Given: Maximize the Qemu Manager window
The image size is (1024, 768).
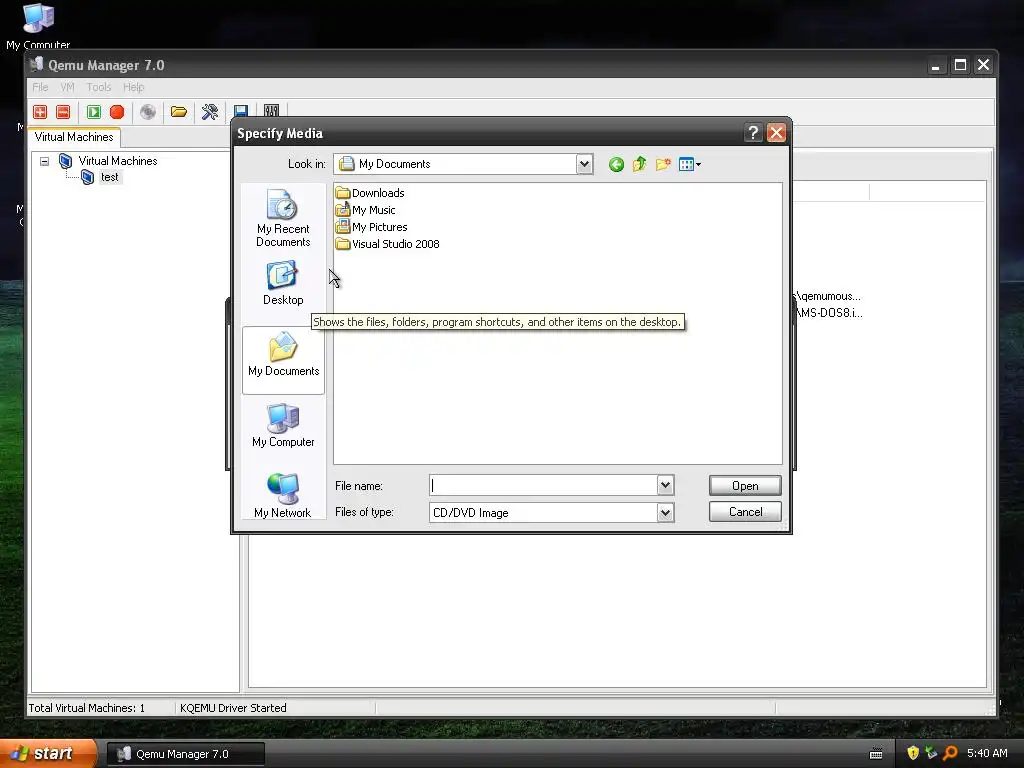Looking at the screenshot, I should coord(960,65).
